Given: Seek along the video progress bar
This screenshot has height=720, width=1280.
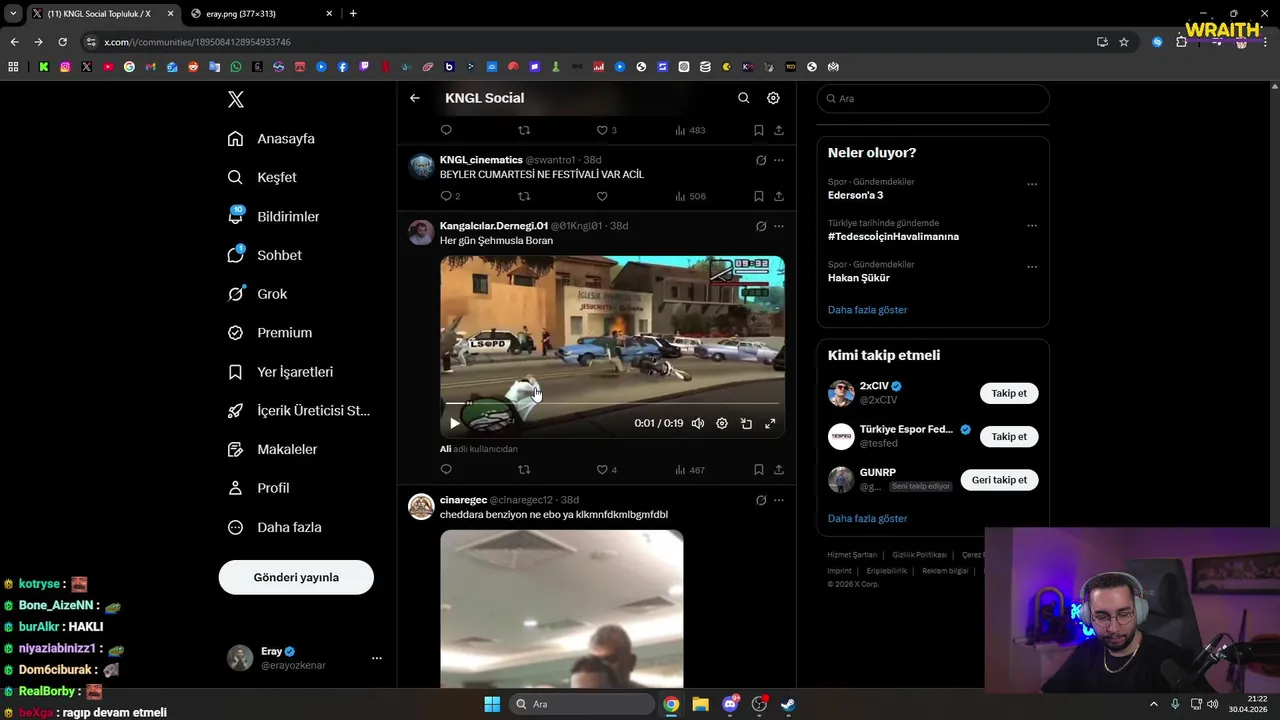Looking at the screenshot, I should click(612, 403).
